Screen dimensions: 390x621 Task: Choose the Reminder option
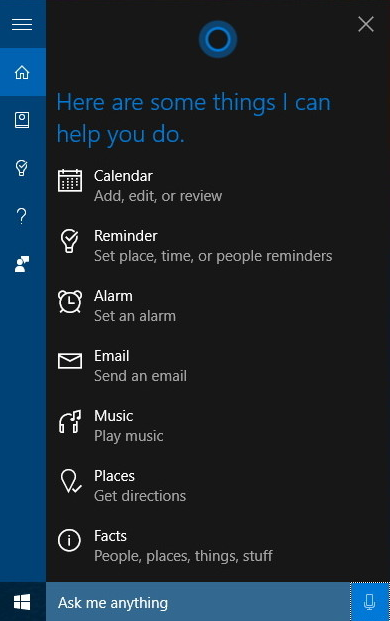218,246
